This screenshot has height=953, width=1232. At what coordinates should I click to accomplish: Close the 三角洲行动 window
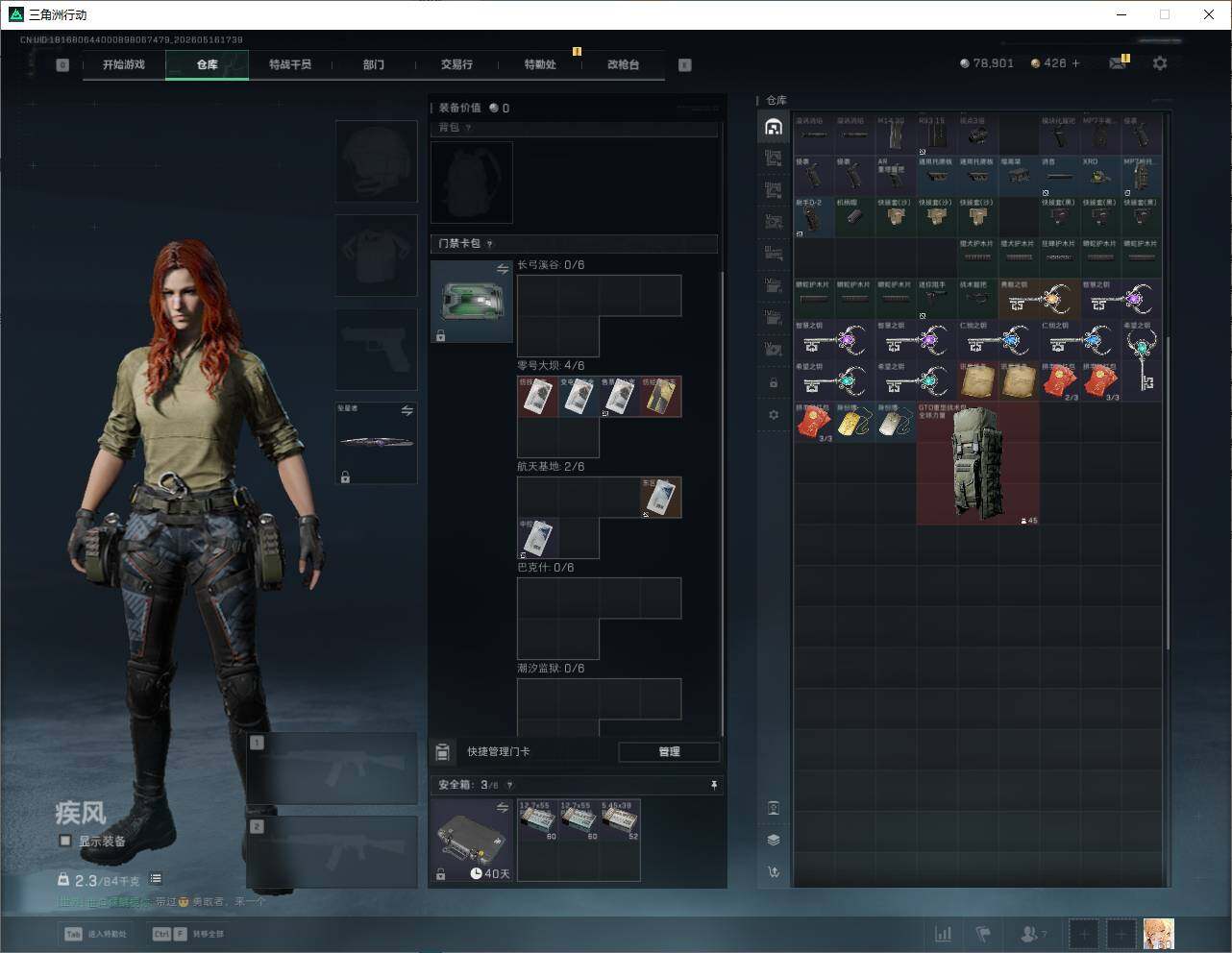(x=1209, y=14)
